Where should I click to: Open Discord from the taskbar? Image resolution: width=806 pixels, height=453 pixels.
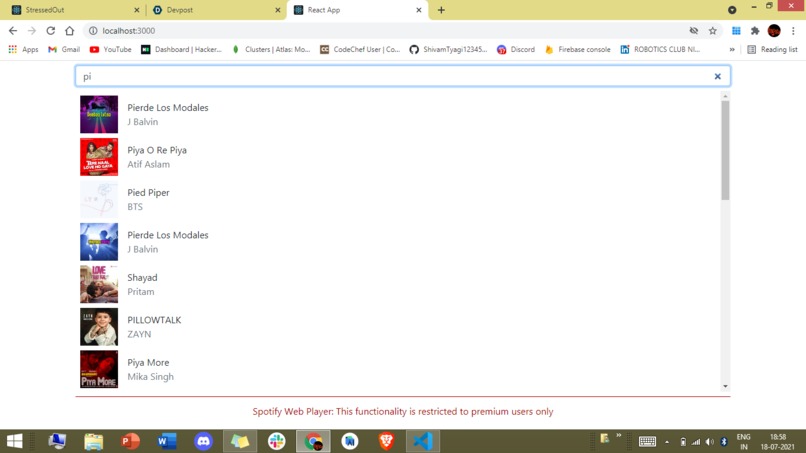click(x=204, y=441)
